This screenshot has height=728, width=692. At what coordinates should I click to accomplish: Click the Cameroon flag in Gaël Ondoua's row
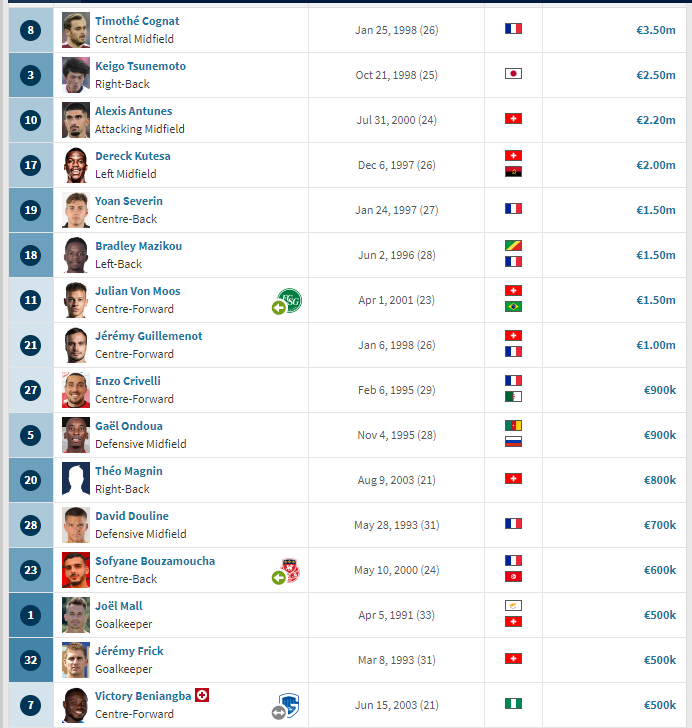(x=513, y=425)
